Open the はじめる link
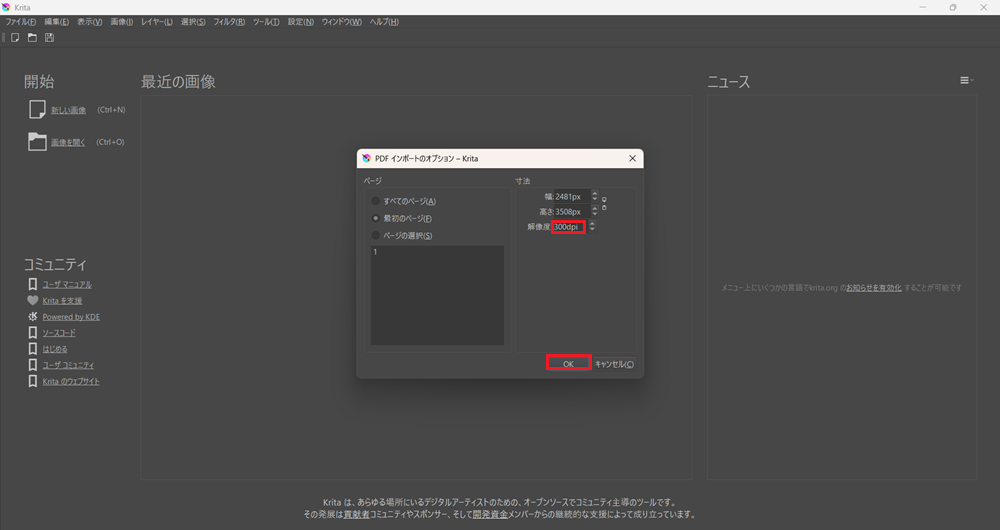This screenshot has width=1000, height=530. click(x=55, y=349)
